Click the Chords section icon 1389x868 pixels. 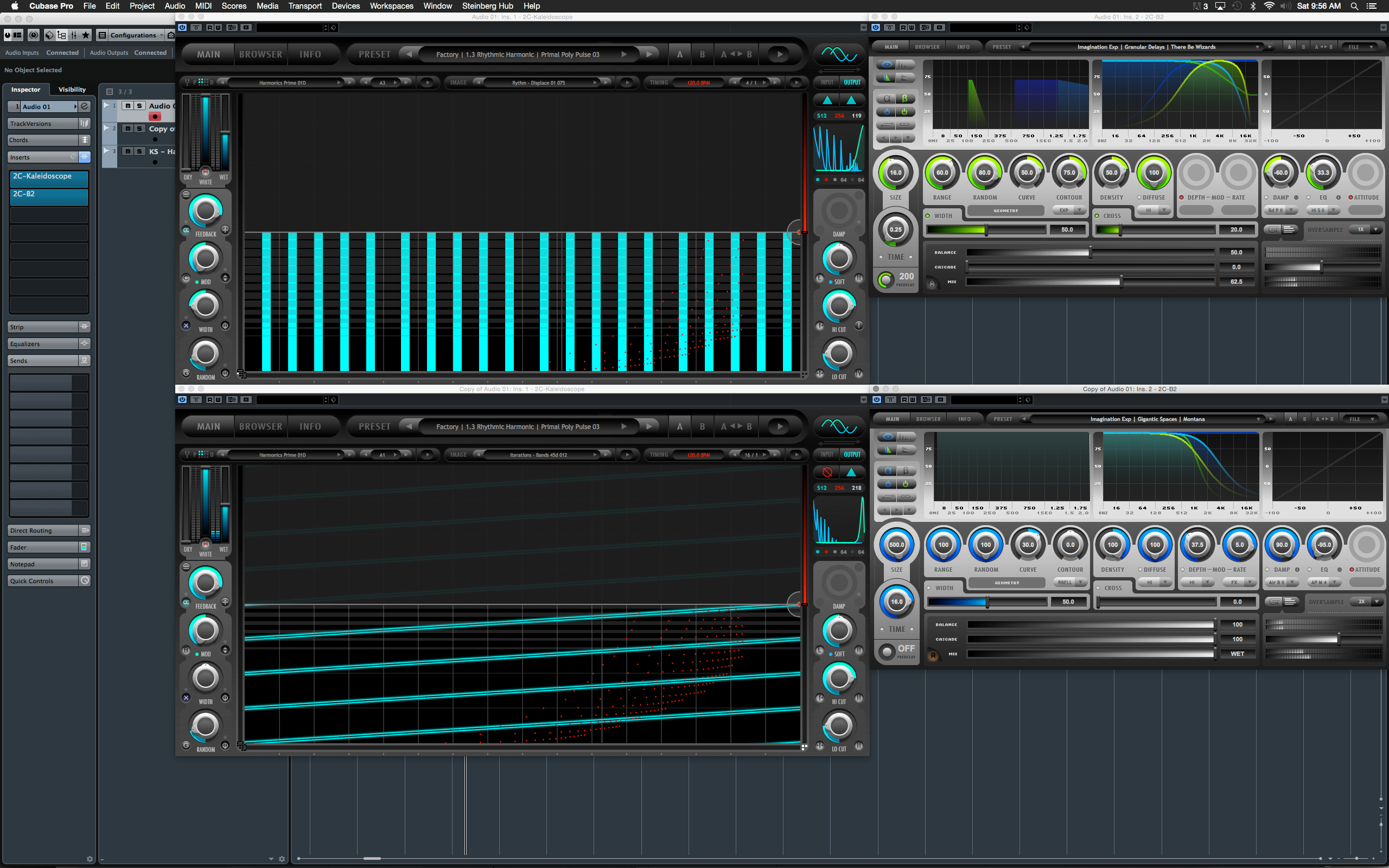[x=85, y=140]
